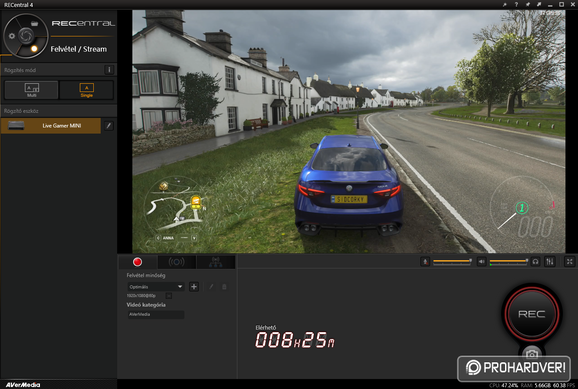Click the 008h25m available time readout
Screen dimensions: 578x389
pyautogui.click(x=295, y=340)
